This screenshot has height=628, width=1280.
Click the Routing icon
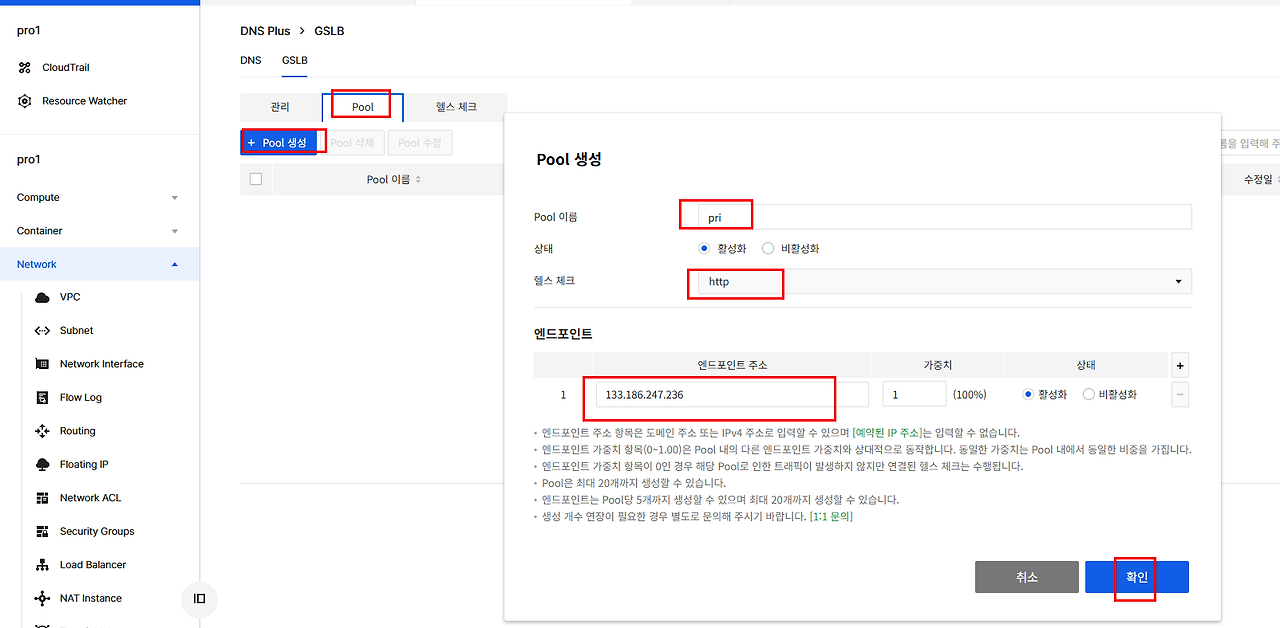(x=42, y=431)
